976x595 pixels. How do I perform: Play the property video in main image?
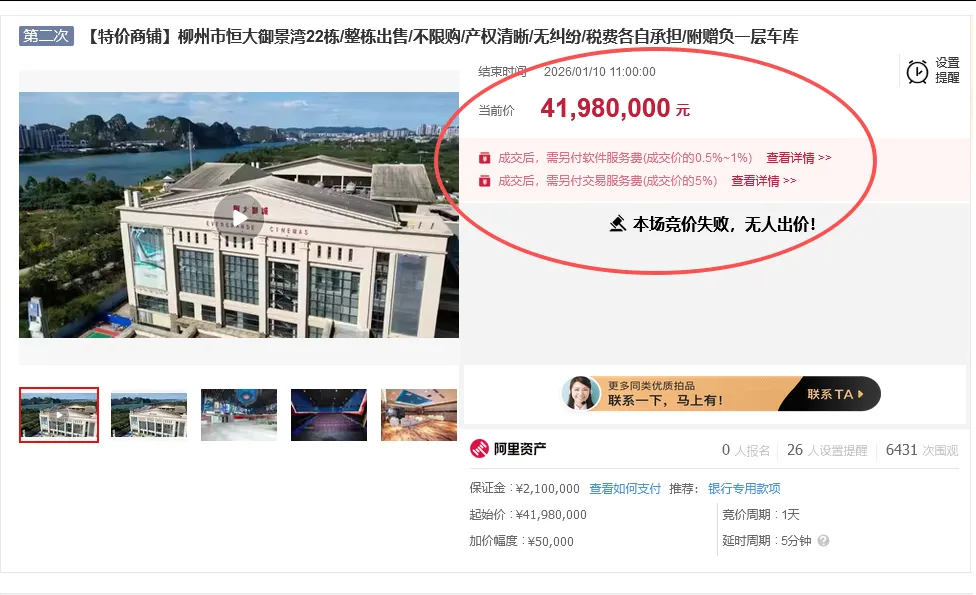(x=239, y=218)
